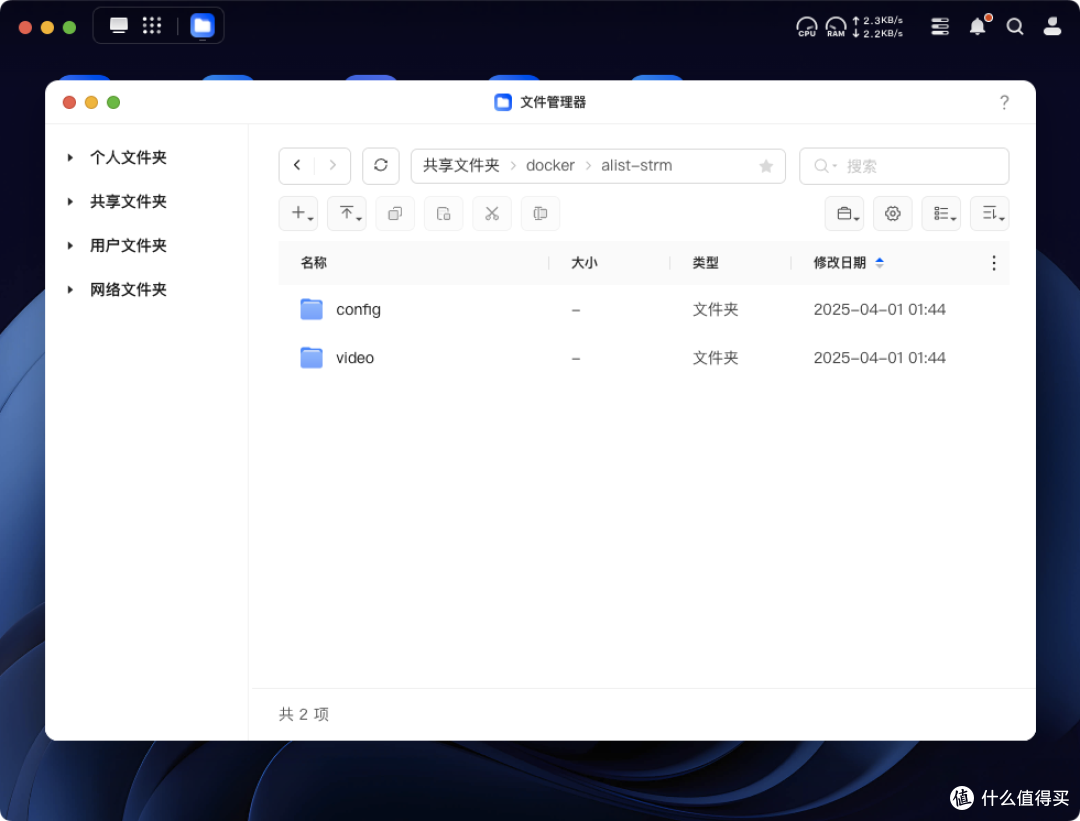
Task: Expand the 用户文件夹 tree node
Action: (70, 246)
